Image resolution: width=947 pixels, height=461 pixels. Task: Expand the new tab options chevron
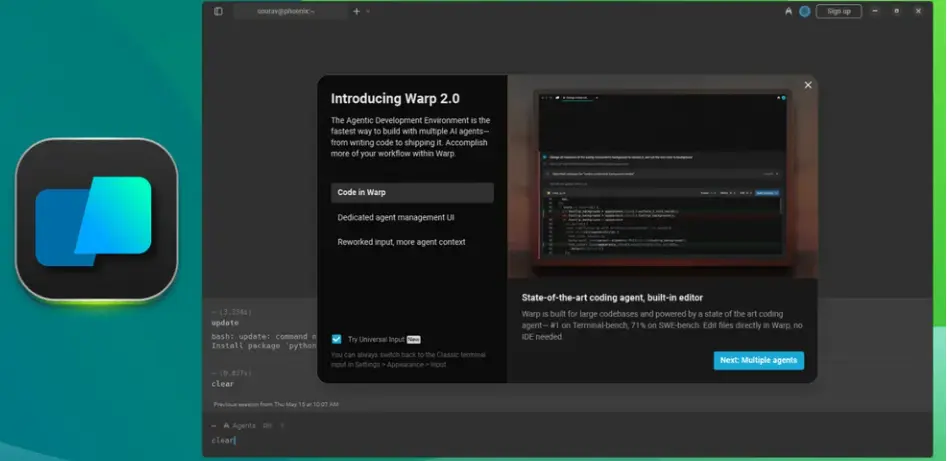point(368,11)
